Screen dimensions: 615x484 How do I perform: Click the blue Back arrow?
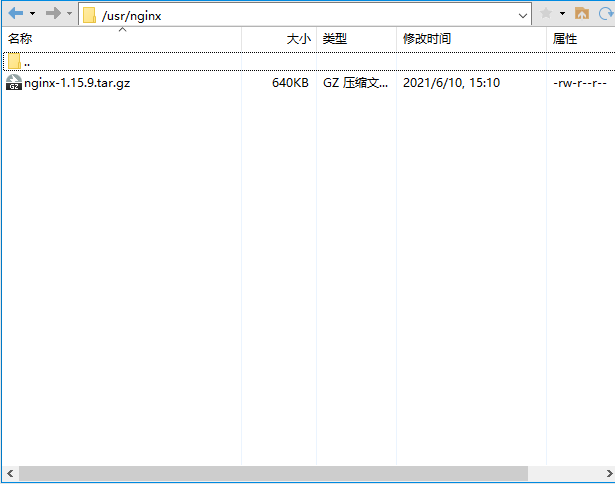click(x=16, y=13)
